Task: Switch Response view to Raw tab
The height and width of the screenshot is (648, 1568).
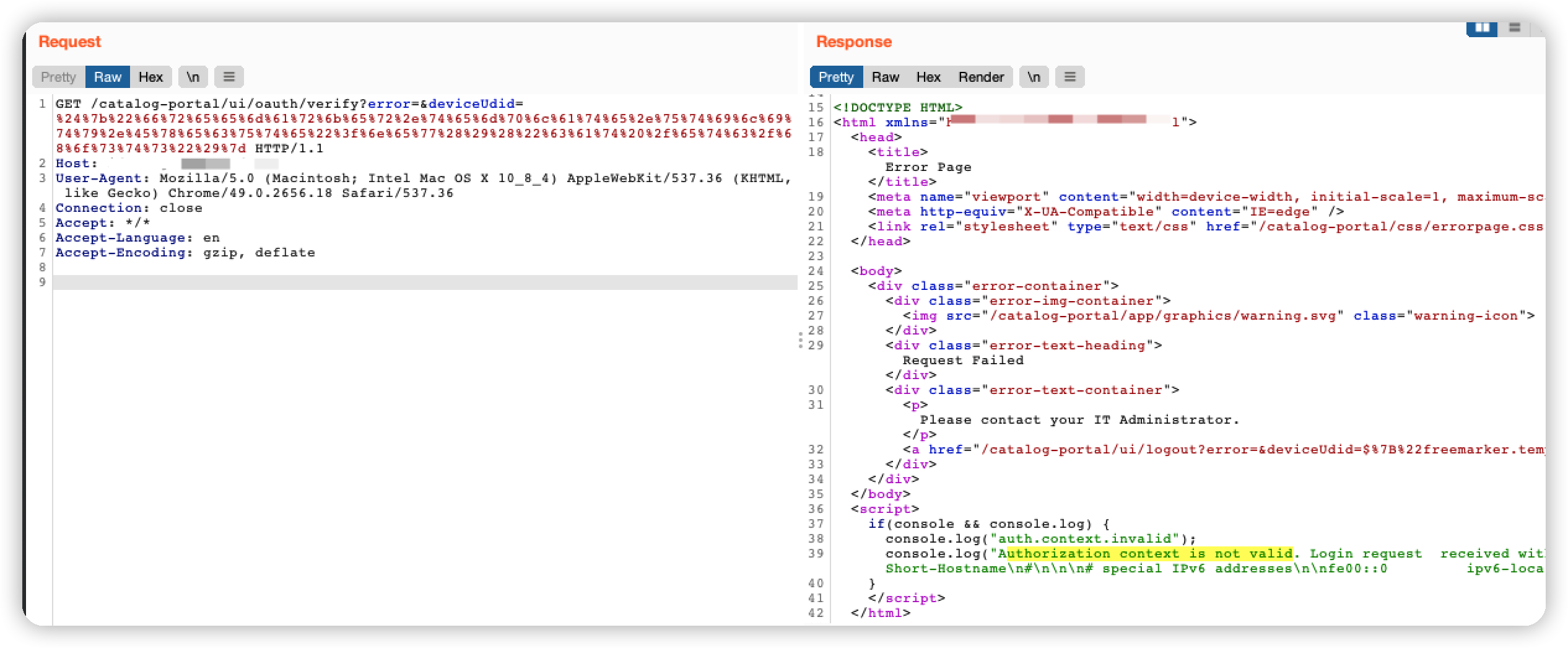Action: tap(886, 77)
